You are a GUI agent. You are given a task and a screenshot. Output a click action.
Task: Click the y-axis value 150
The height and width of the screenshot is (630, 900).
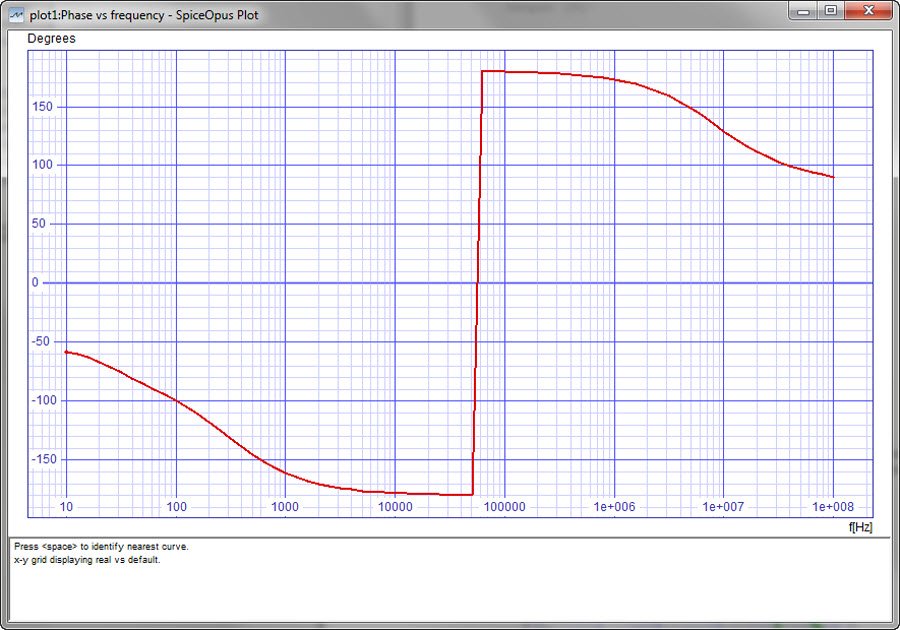[x=42, y=106]
